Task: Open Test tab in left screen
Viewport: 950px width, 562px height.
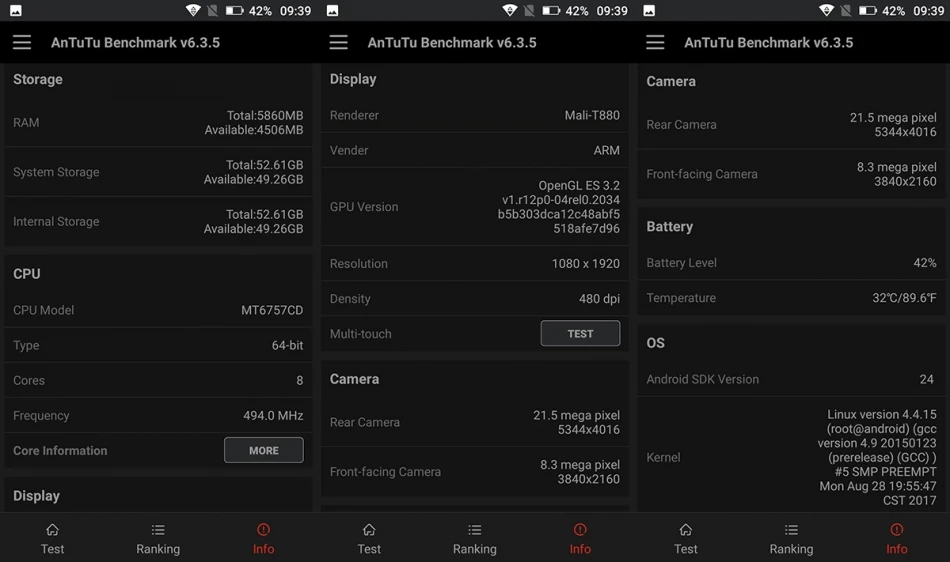Action: coord(53,538)
